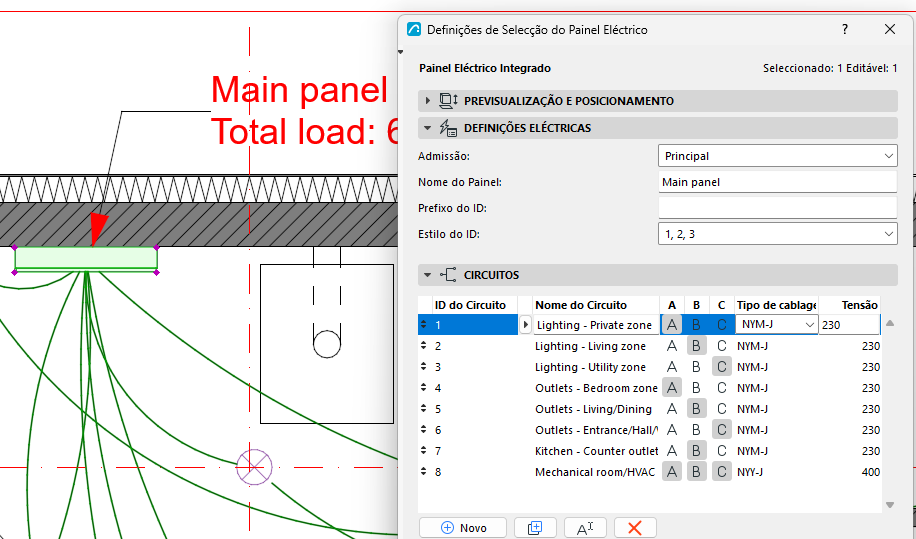The height and width of the screenshot is (539, 916).
Task: Click reorder handle of circuit 8
Action: [x=424, y=472]
